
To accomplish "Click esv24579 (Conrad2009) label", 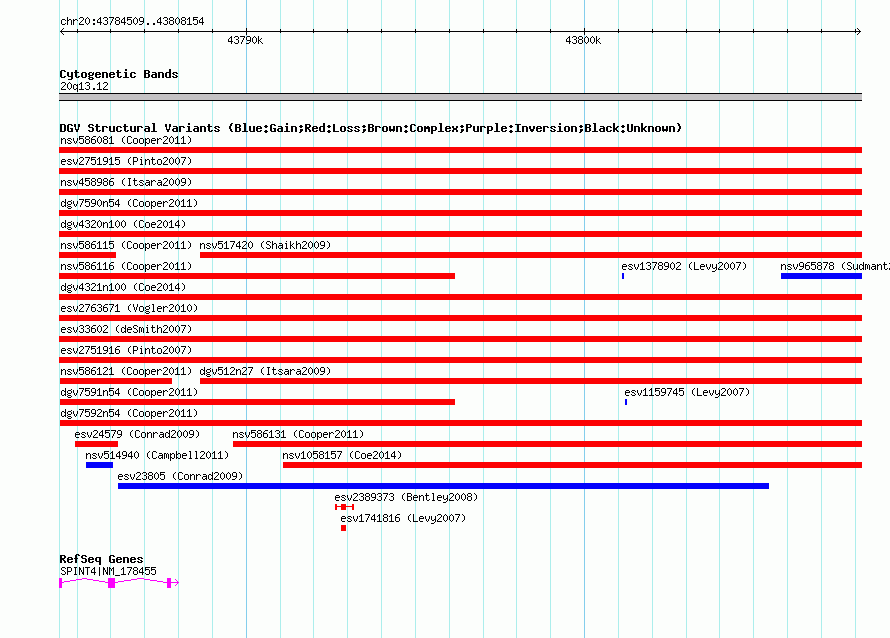I will pos(137,434).
